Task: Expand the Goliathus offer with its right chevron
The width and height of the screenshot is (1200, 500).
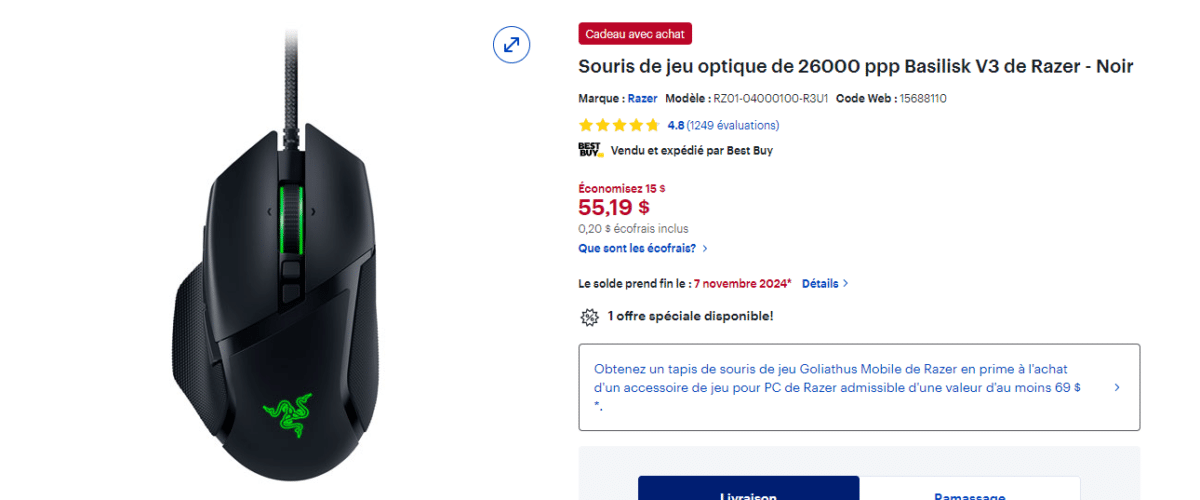Action: pos(1116,387)
